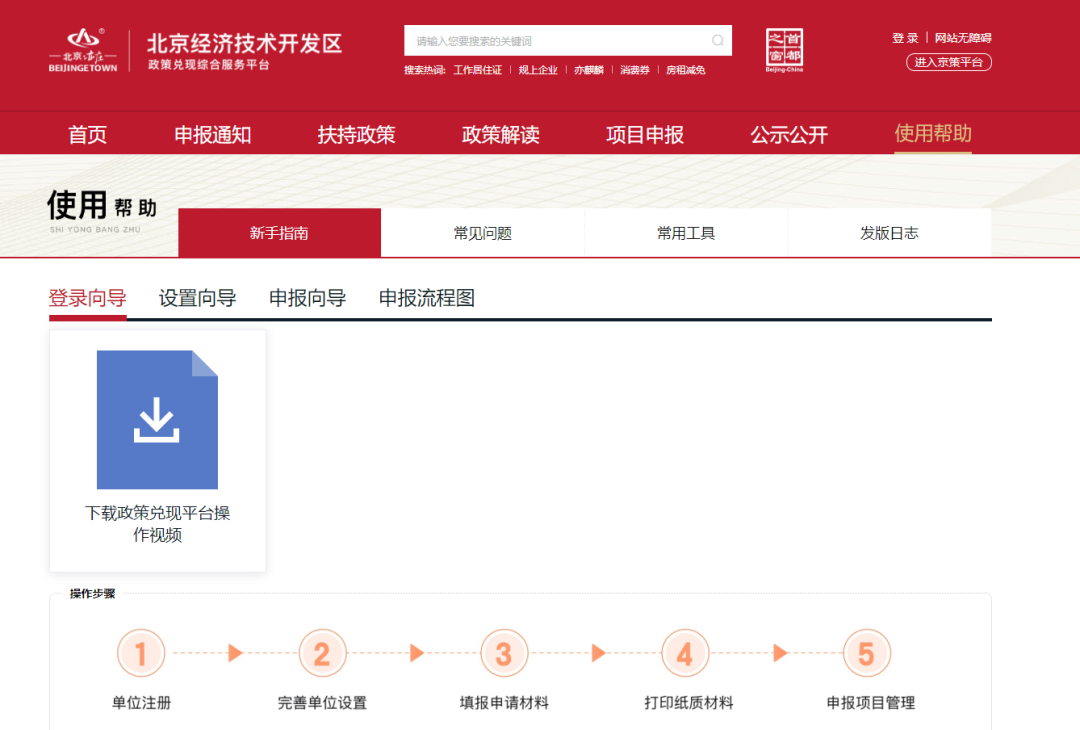The width and height of the screenshot is (1080, 730).
Task: Select step 4 circle 打印纸质材料
Action: pyautogui.click(x=685, y=654)
